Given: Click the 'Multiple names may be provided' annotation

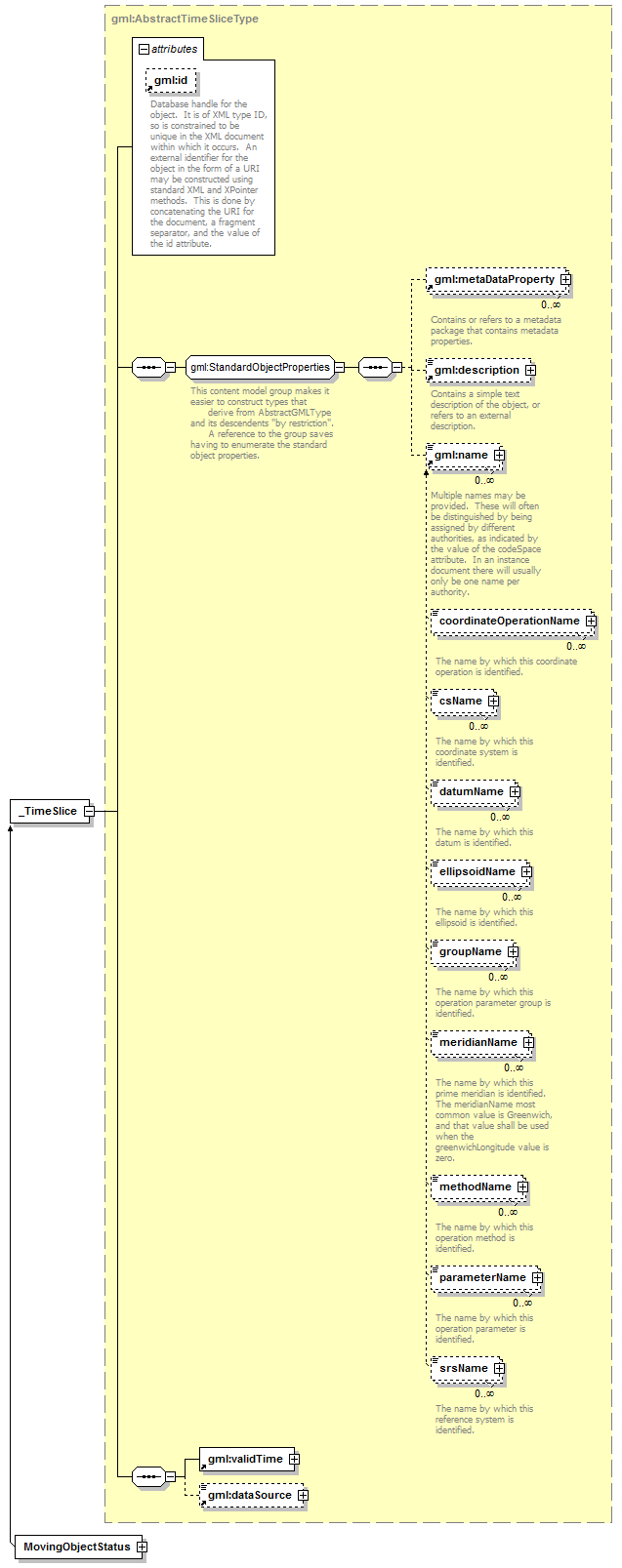Looking at the screenshot, I should coord(485,543).
